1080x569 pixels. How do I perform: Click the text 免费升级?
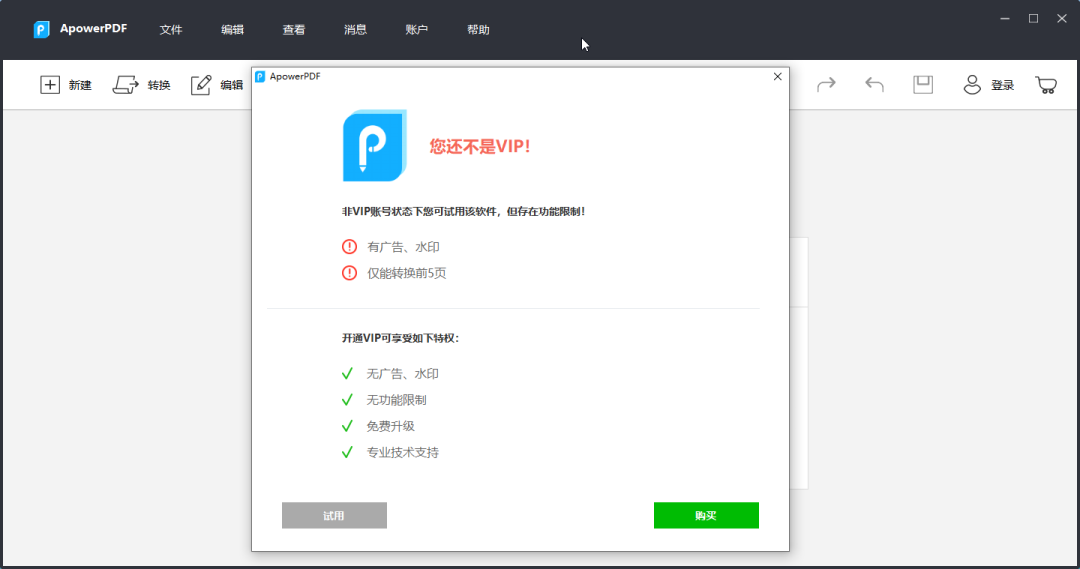(x=391, y=426)
